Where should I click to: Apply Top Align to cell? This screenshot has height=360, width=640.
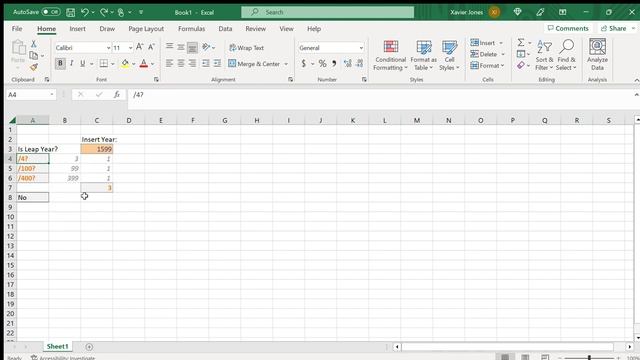tap(169, 47)
